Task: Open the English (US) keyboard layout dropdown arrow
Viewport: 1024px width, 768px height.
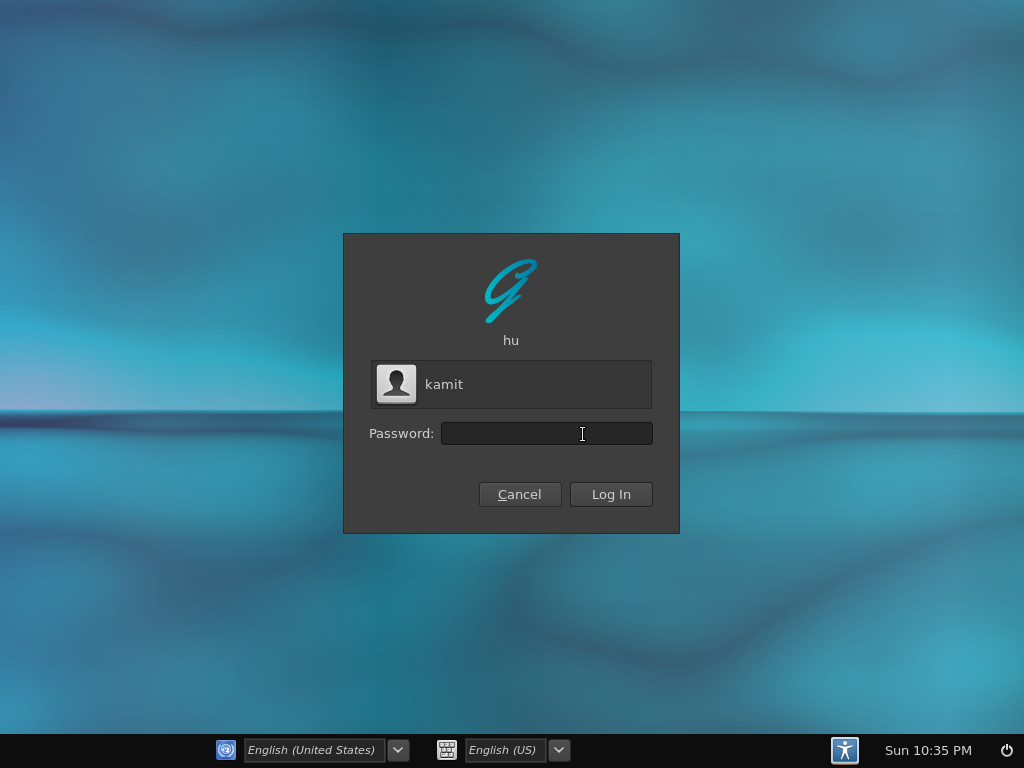Action: click(559, 750)
